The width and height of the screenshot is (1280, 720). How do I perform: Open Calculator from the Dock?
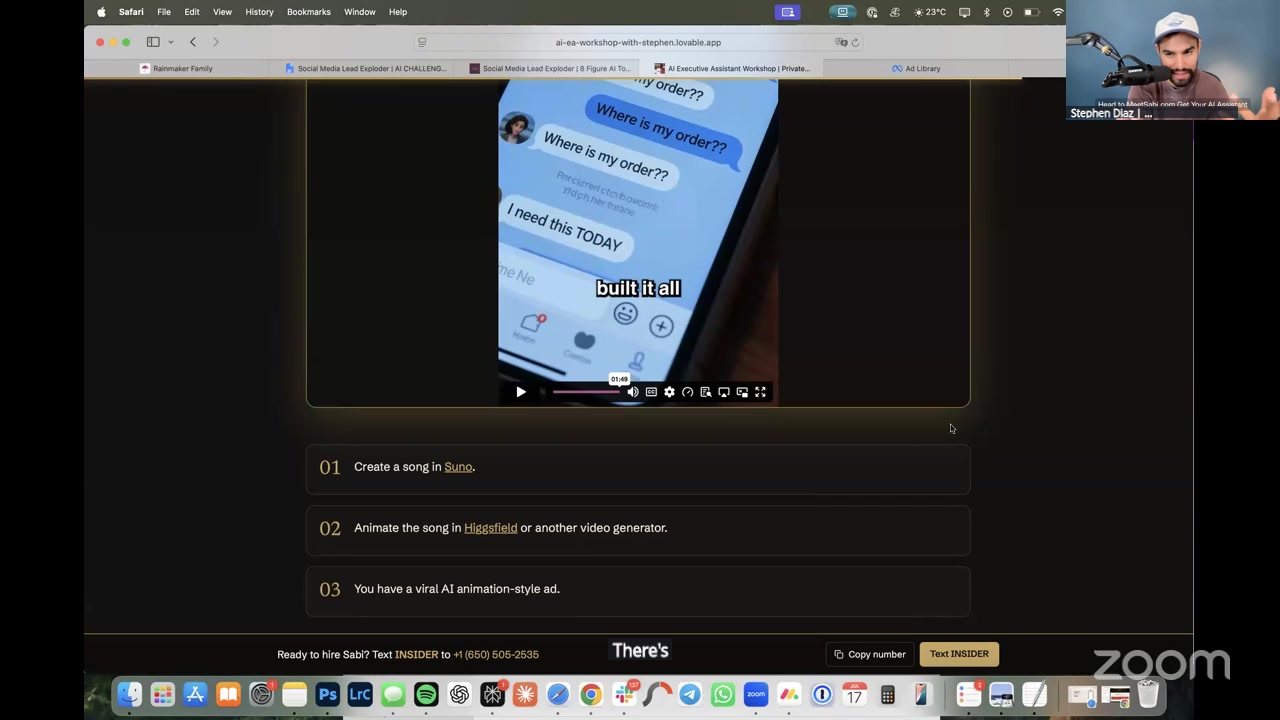pyautogui.click(x=887, y=694)
